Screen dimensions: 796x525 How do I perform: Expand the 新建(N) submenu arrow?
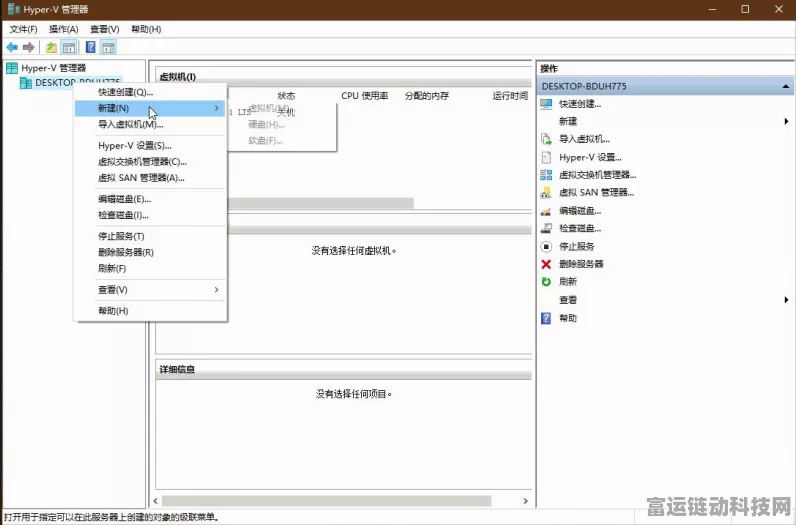(x=217, y=108)
